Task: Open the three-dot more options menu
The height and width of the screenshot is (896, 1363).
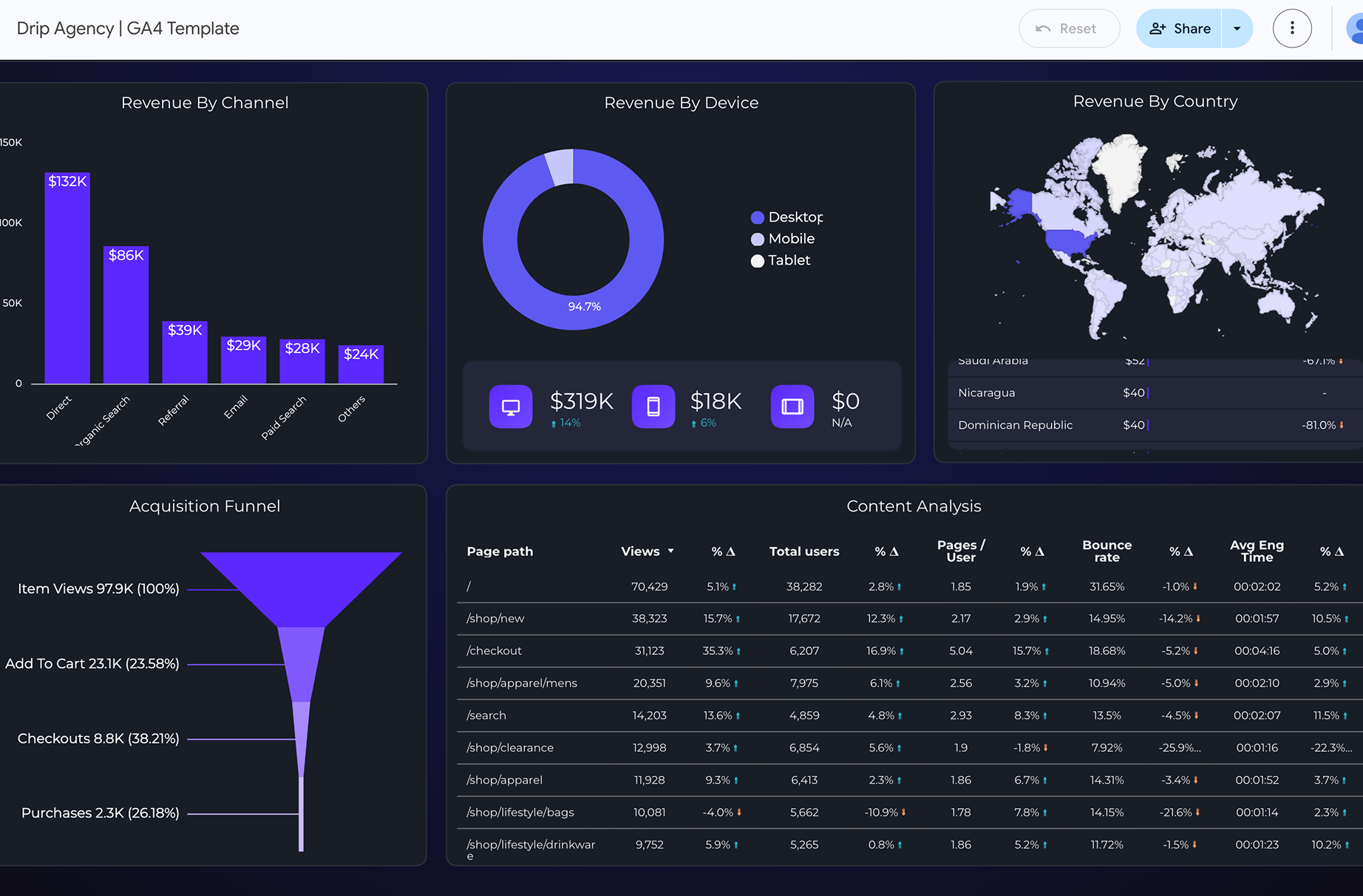Action: pos(1291,29)
